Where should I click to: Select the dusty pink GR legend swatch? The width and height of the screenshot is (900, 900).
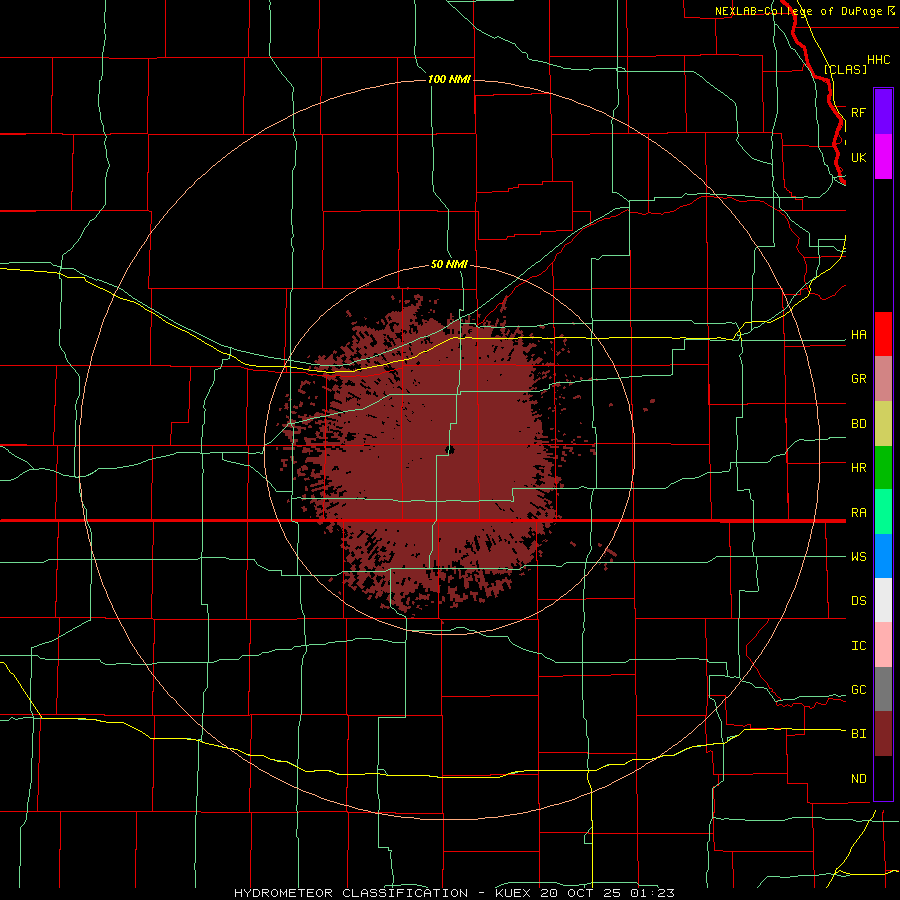tap(883, 379)
